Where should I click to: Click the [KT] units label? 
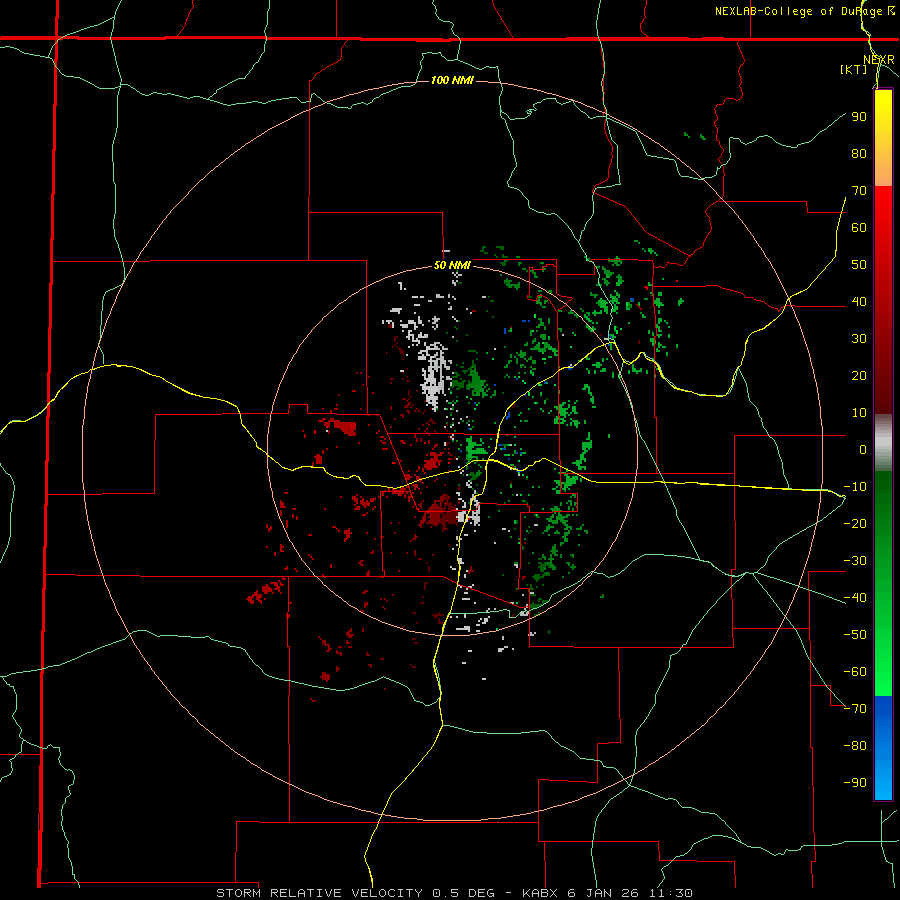click(x=854, y=69)
